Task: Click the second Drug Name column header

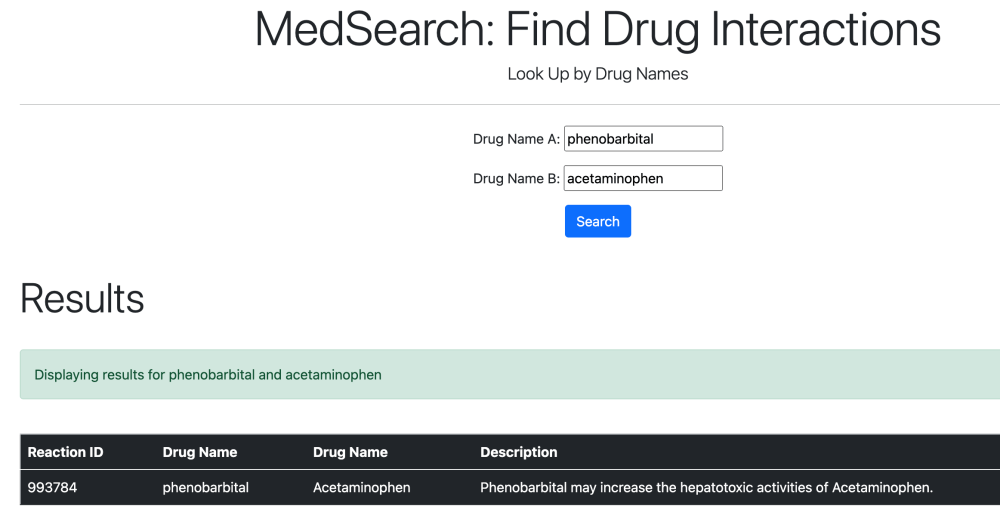Action: point(350,452)
